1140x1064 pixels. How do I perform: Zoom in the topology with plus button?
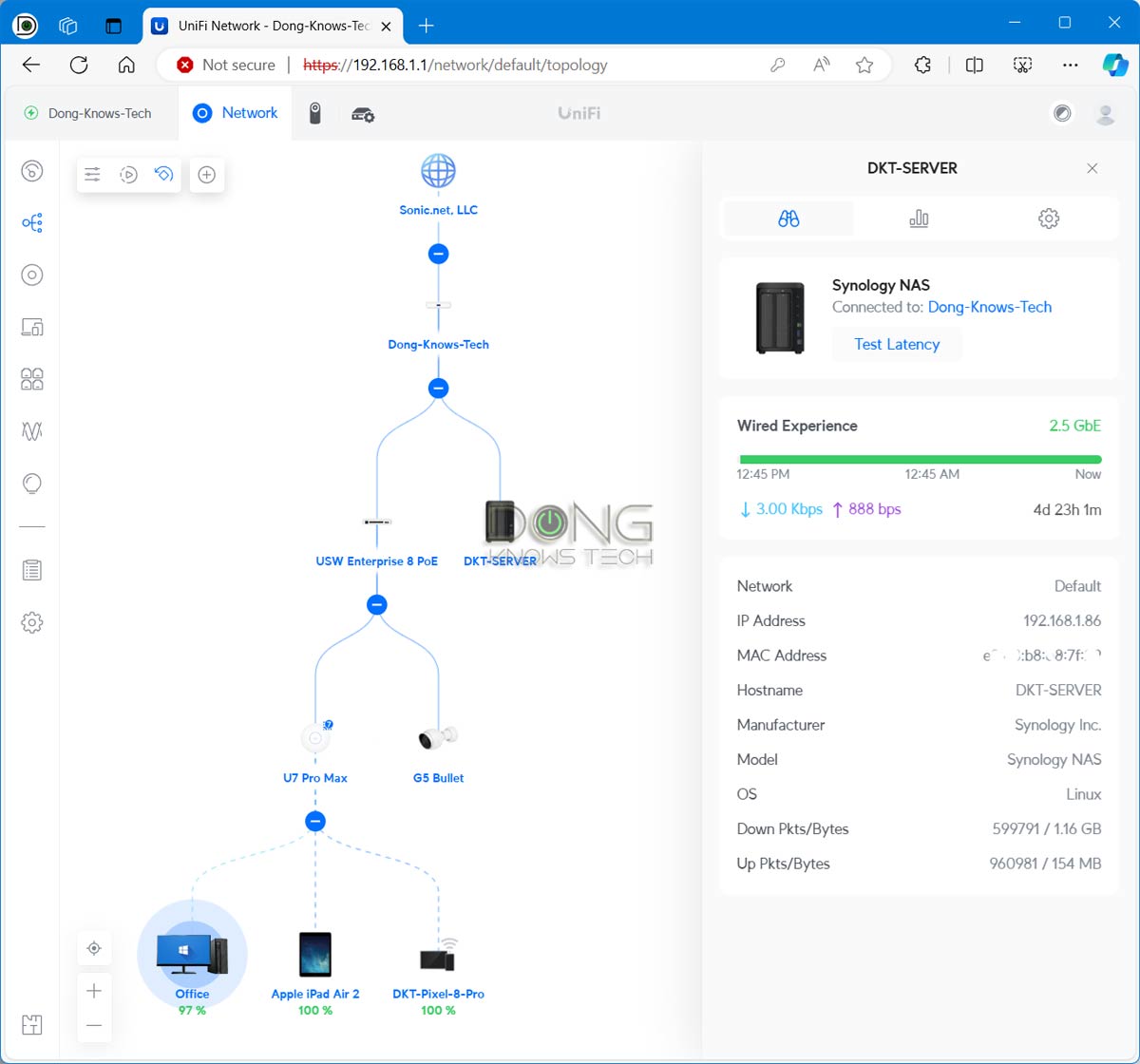(x=94, y=991)
